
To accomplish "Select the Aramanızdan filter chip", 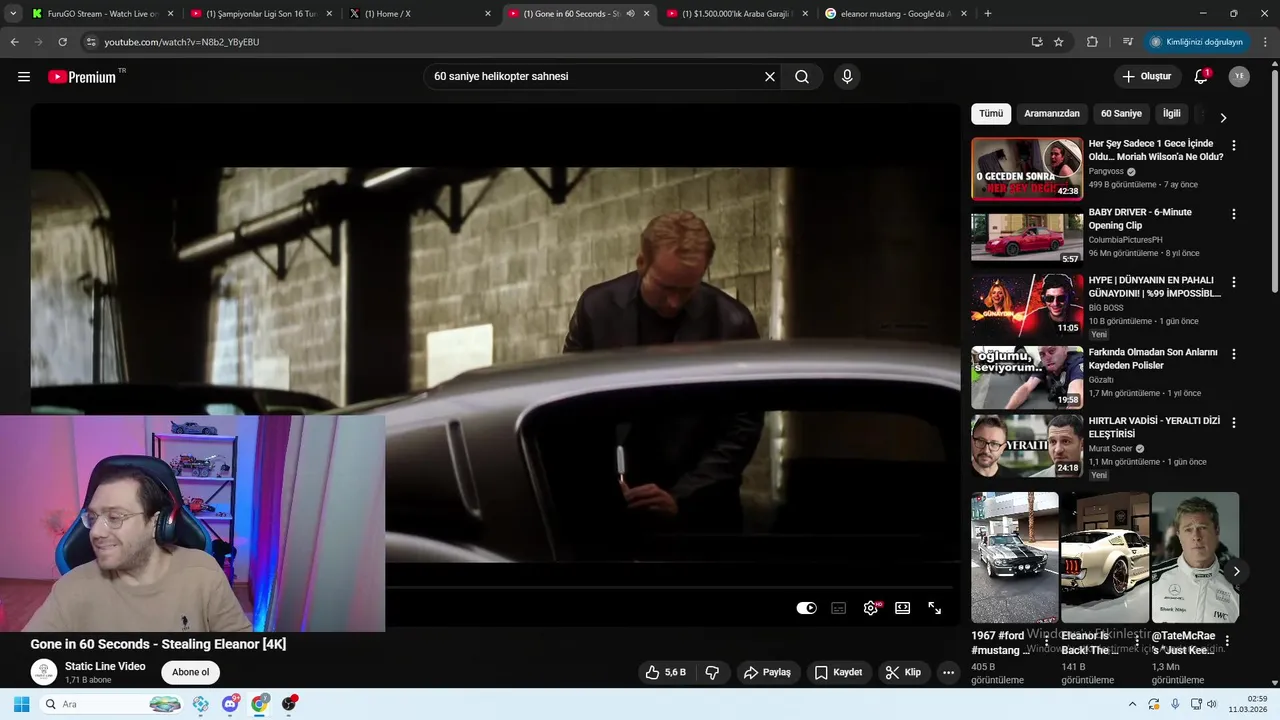I will [x=1052, y=114].
